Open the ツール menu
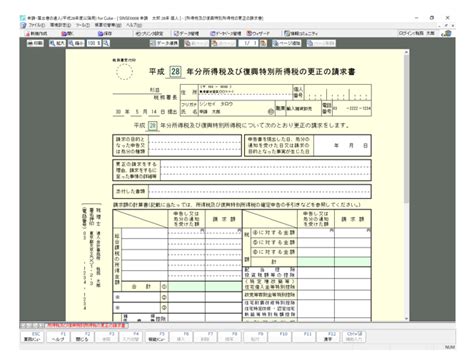 (x=83, y=25)
